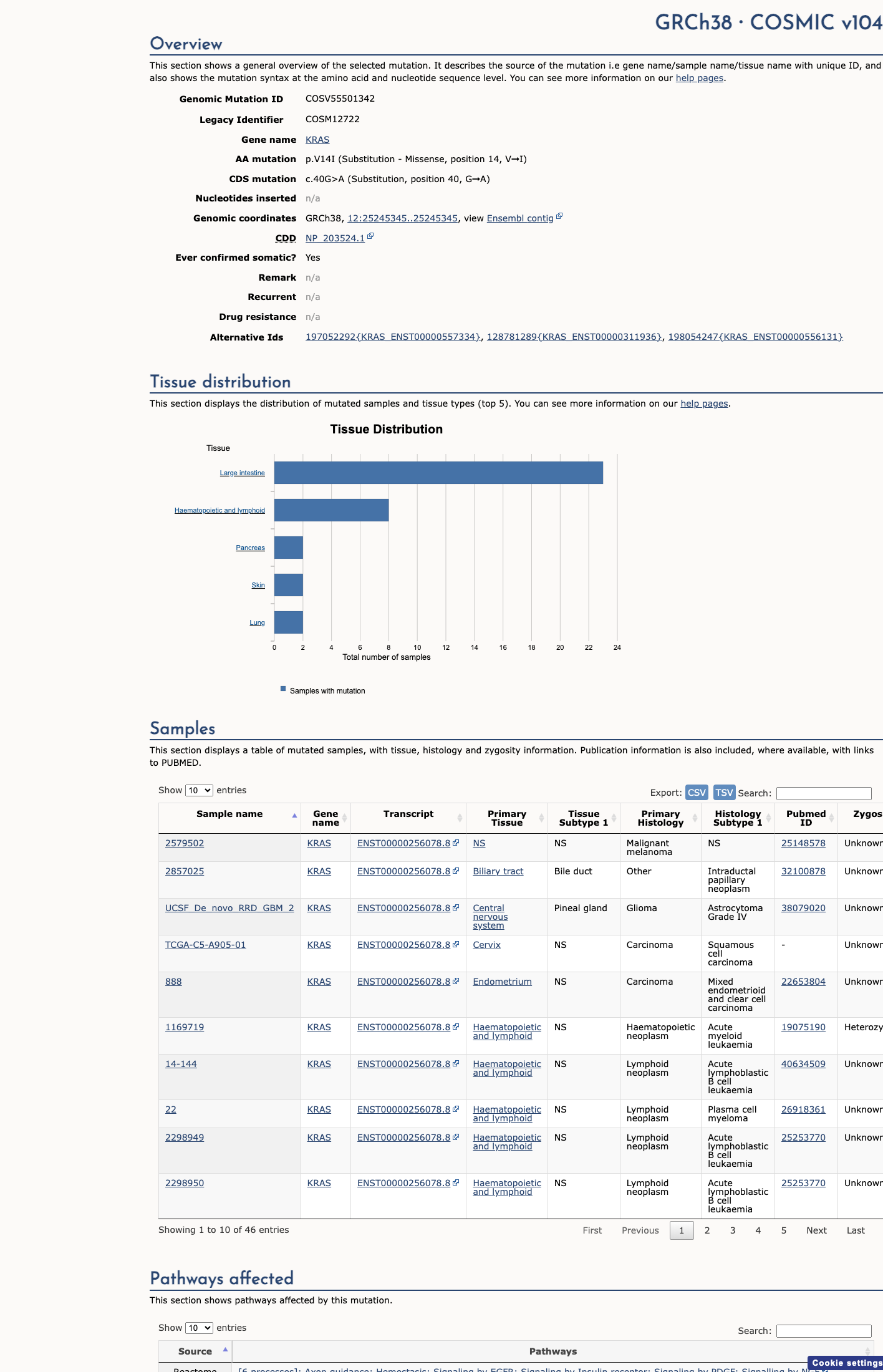Viewport: 883px width, 1372px height.
Task: Open alternative ID 198054247 KRAS_ENST00000556131
Action: pos(755,337)
